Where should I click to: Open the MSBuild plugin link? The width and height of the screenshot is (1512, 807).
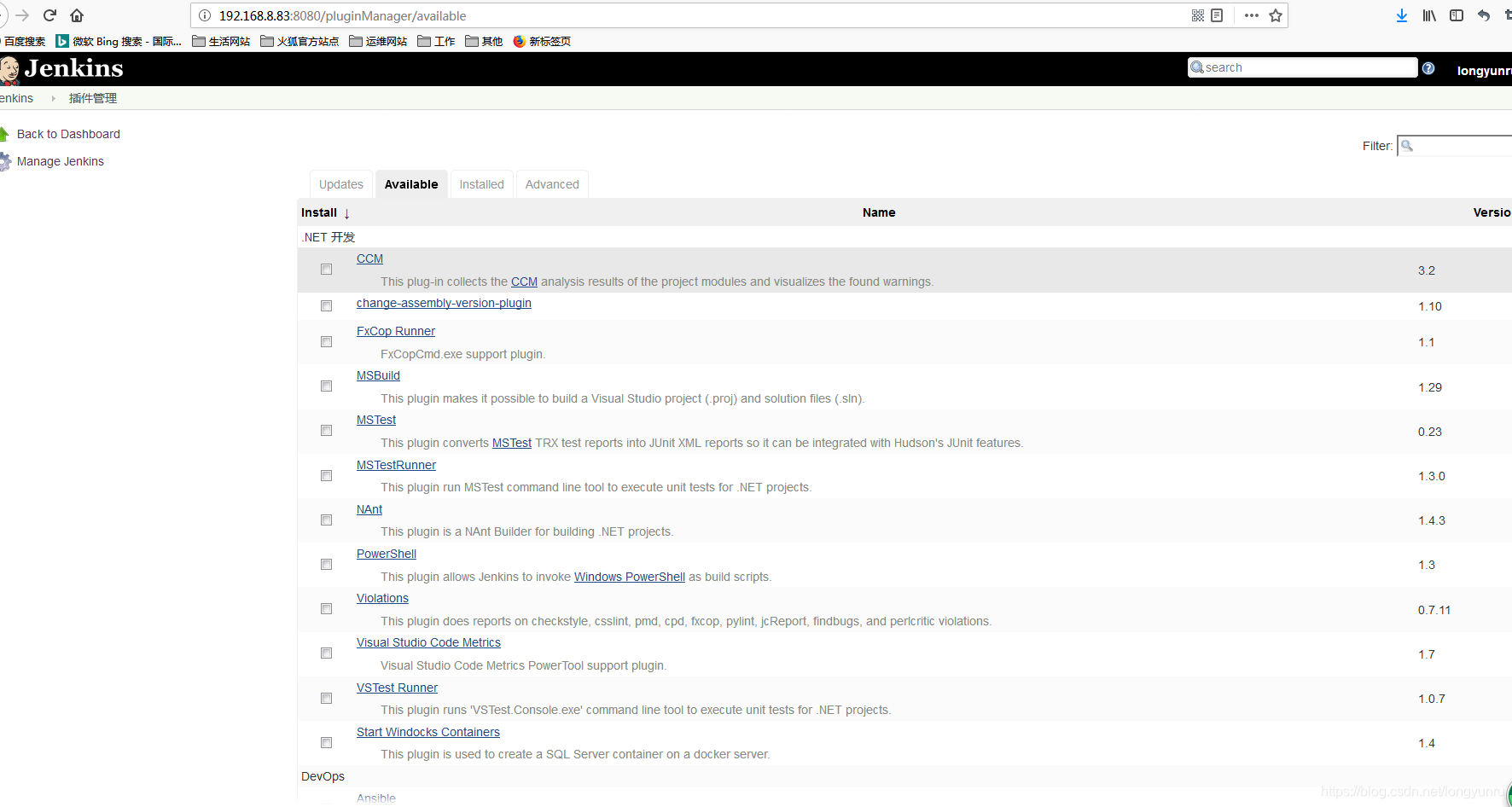click(378, 375)
